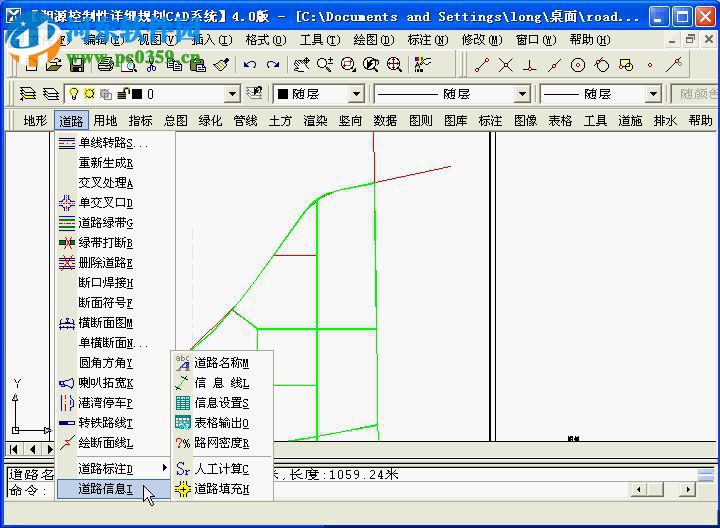This screenshot has width=720, height=528.
Task: Choose 横断面图M menu item
Action: (x=115, y=323)
